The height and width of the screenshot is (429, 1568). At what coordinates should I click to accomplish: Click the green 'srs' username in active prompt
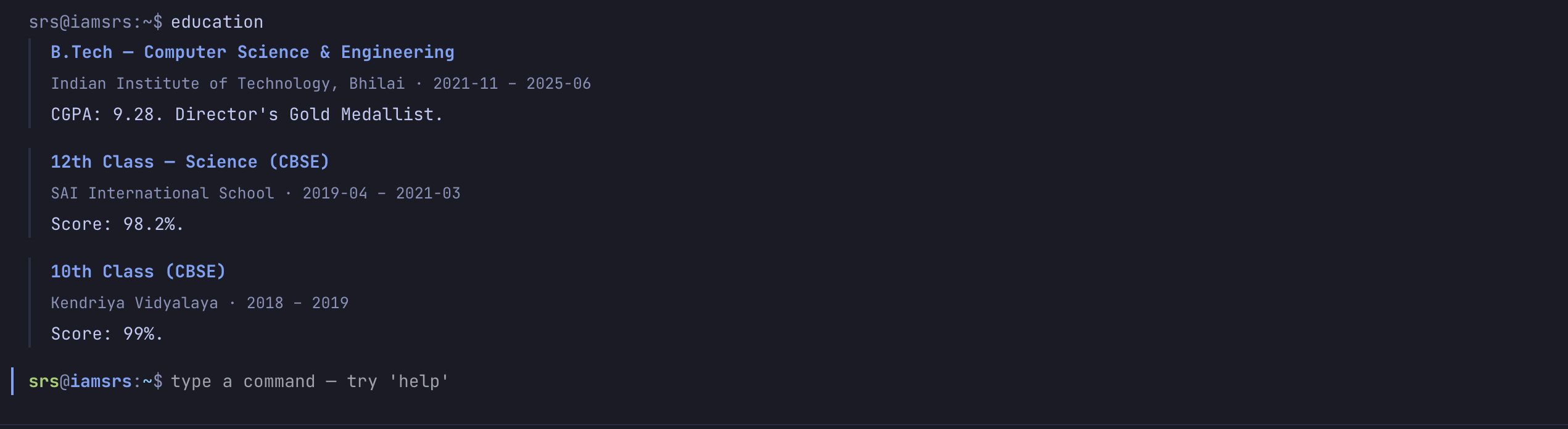pyautogui.click(x=44, y=382)
